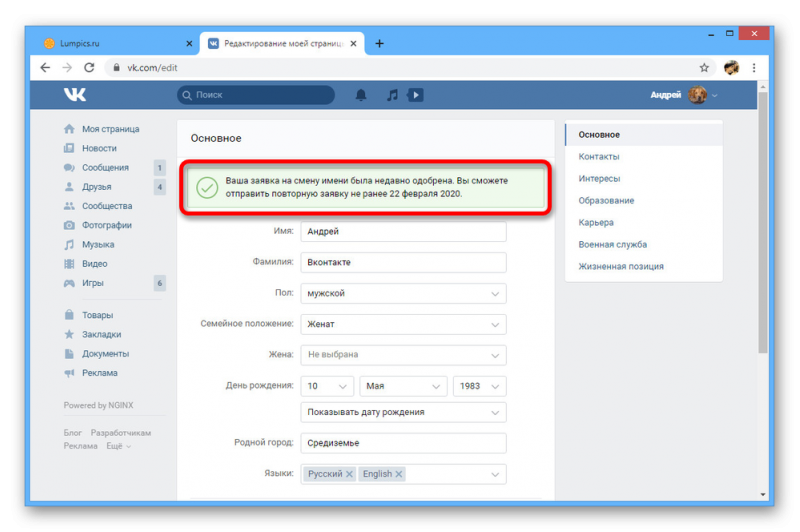Click the page vertical scrollbar
The height and width of the screenshot is (532, 800).
pos(763,222)
